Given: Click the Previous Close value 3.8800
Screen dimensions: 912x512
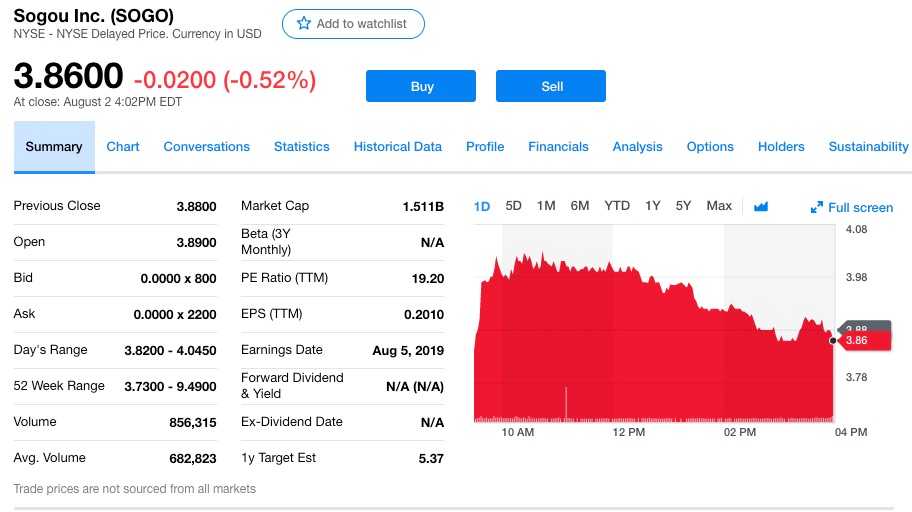Looking at the screenshot, I should pyautogui.click(x=197, y=207).
